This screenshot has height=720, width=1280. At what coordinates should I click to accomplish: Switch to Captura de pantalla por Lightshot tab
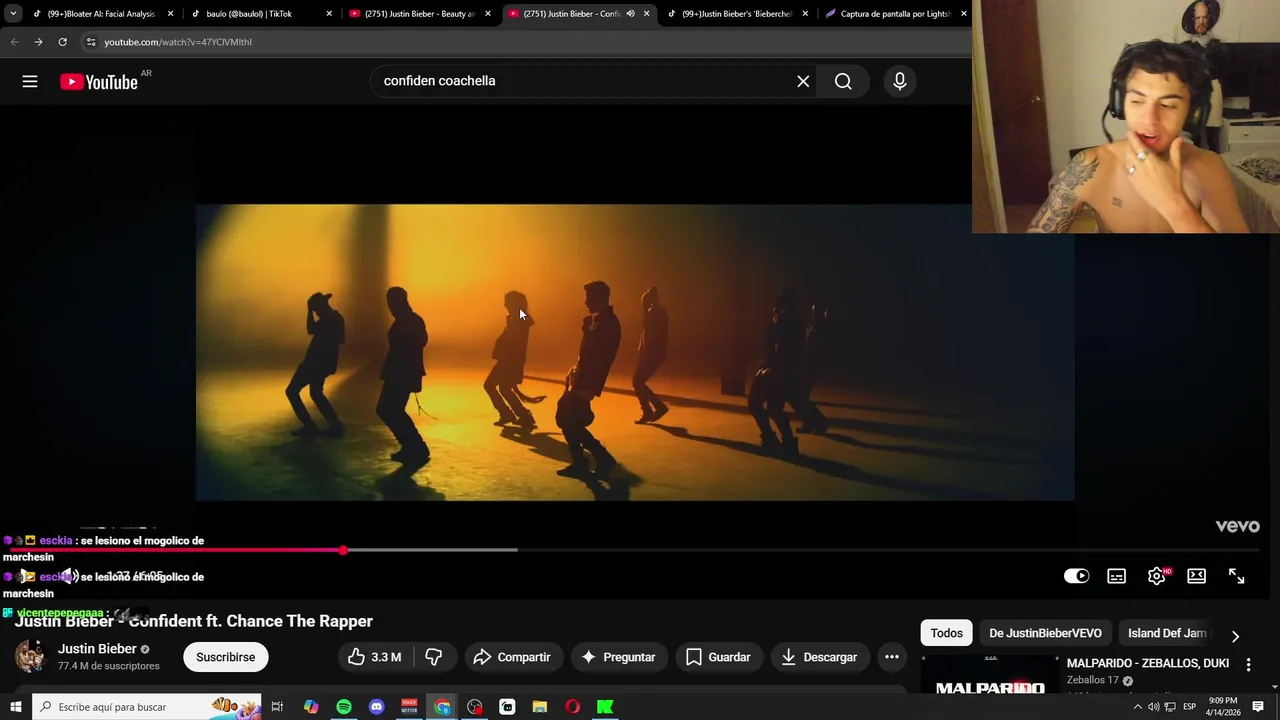(x=893, y=14)
